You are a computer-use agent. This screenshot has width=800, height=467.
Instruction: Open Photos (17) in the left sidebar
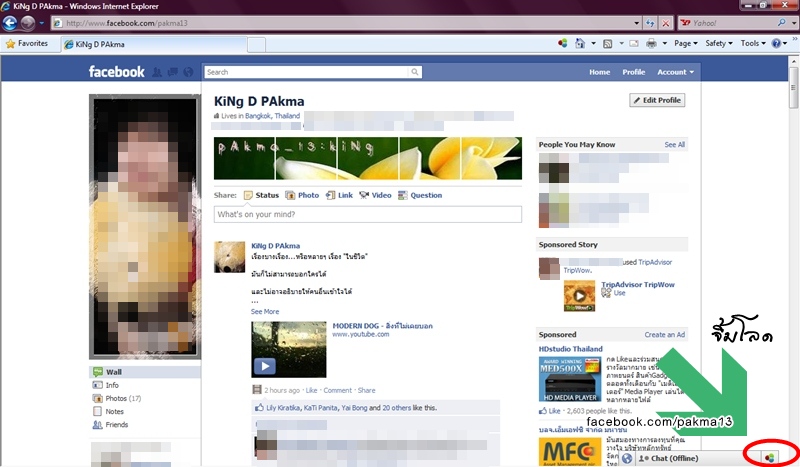[122, 399]
